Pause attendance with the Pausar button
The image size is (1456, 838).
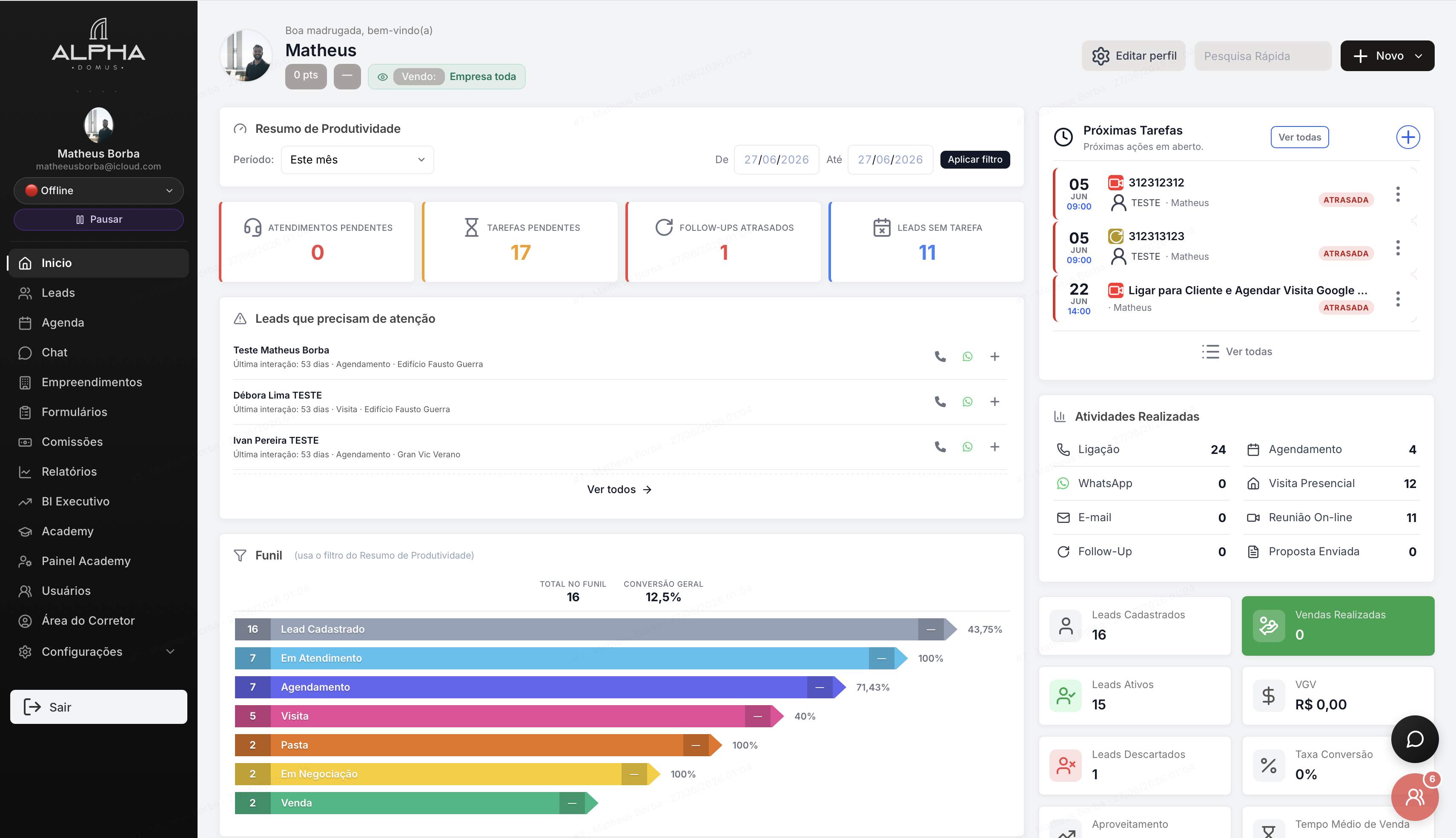(98, 219)
